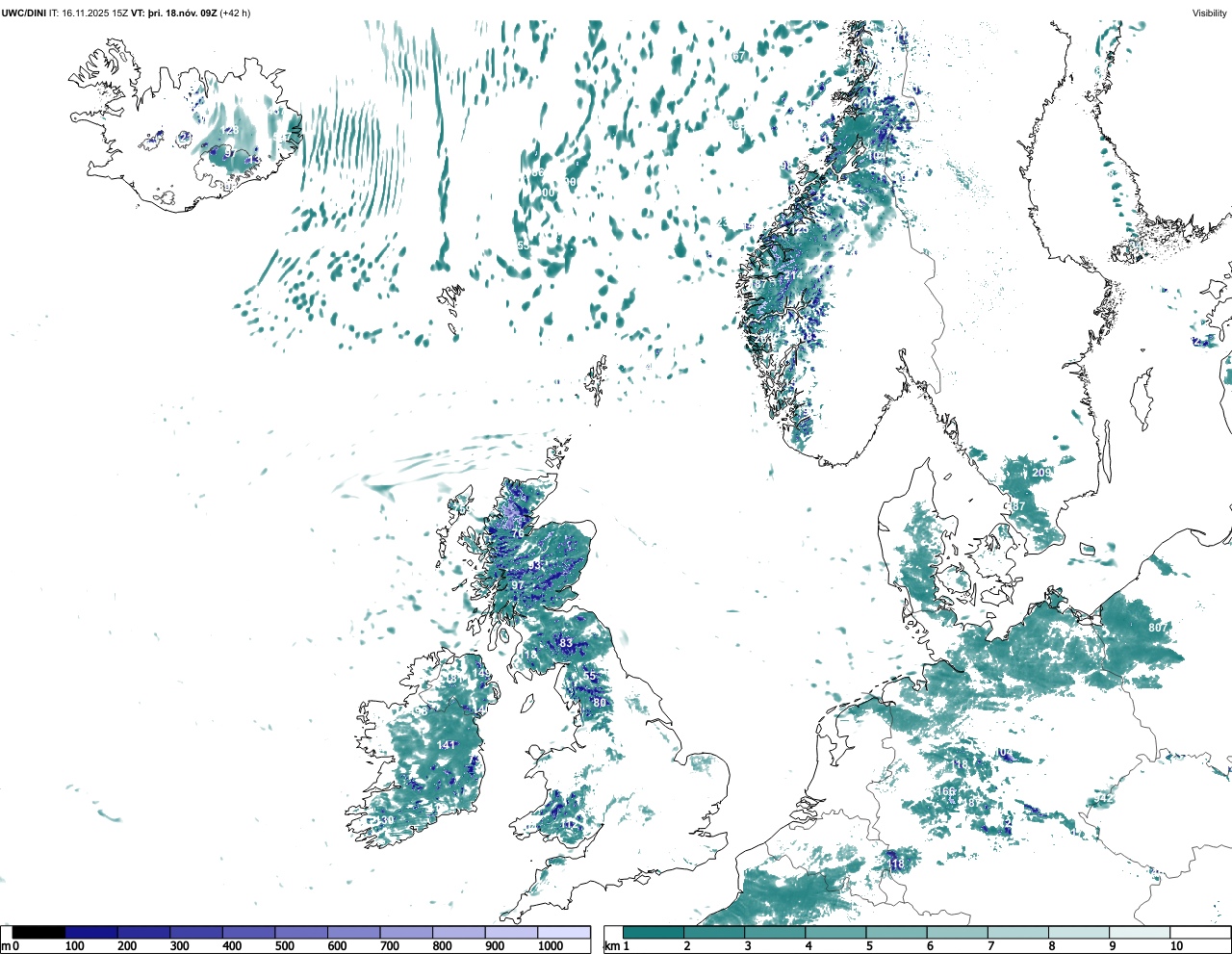Viewport: 1232px width, 954px height.
Task: Click the 97 value in Scottish Highlands
Action: pyautogui.click(x=518, y=585)
